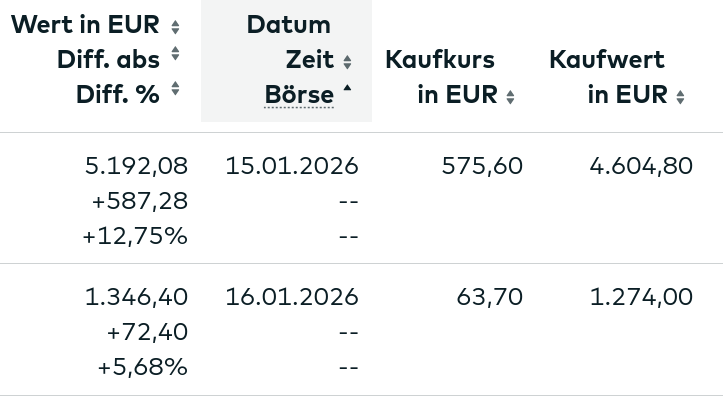723x402 pixels.
Task: Click the Börse ascending sort arrow
Action: click(347, 91)
